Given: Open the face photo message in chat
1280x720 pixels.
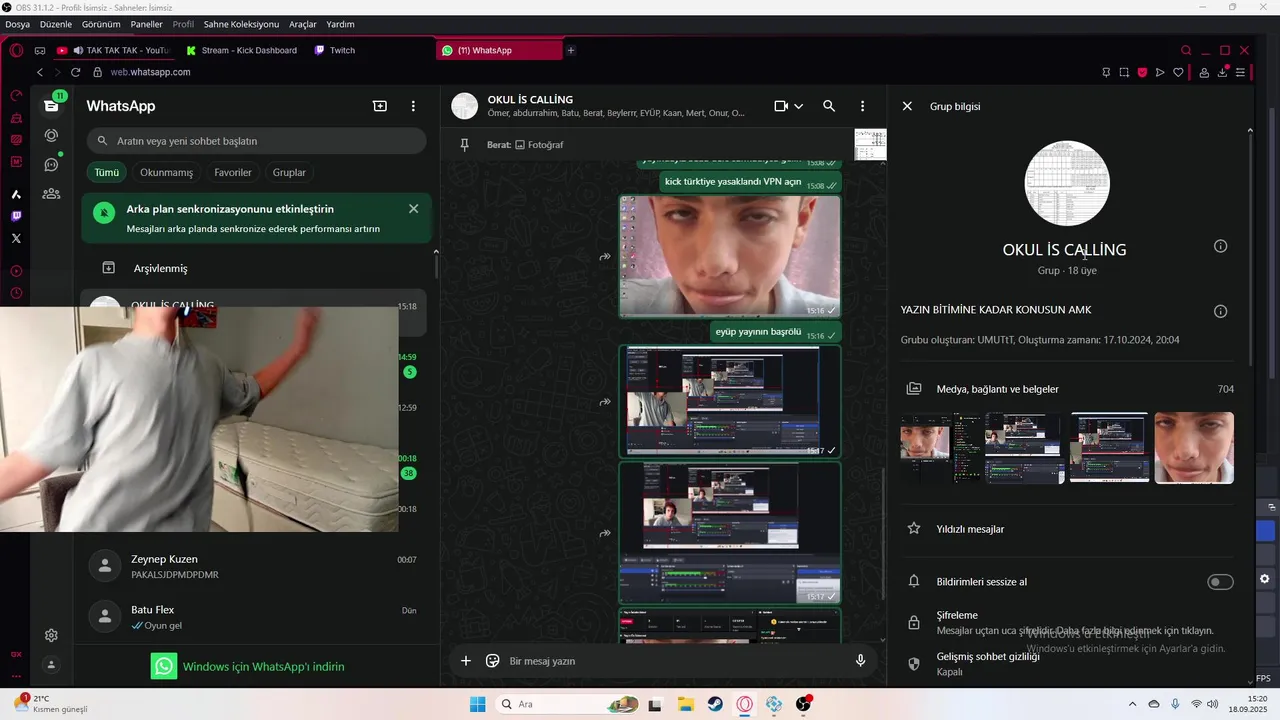Looking at the screenshot, I should [x=730, y=256].
